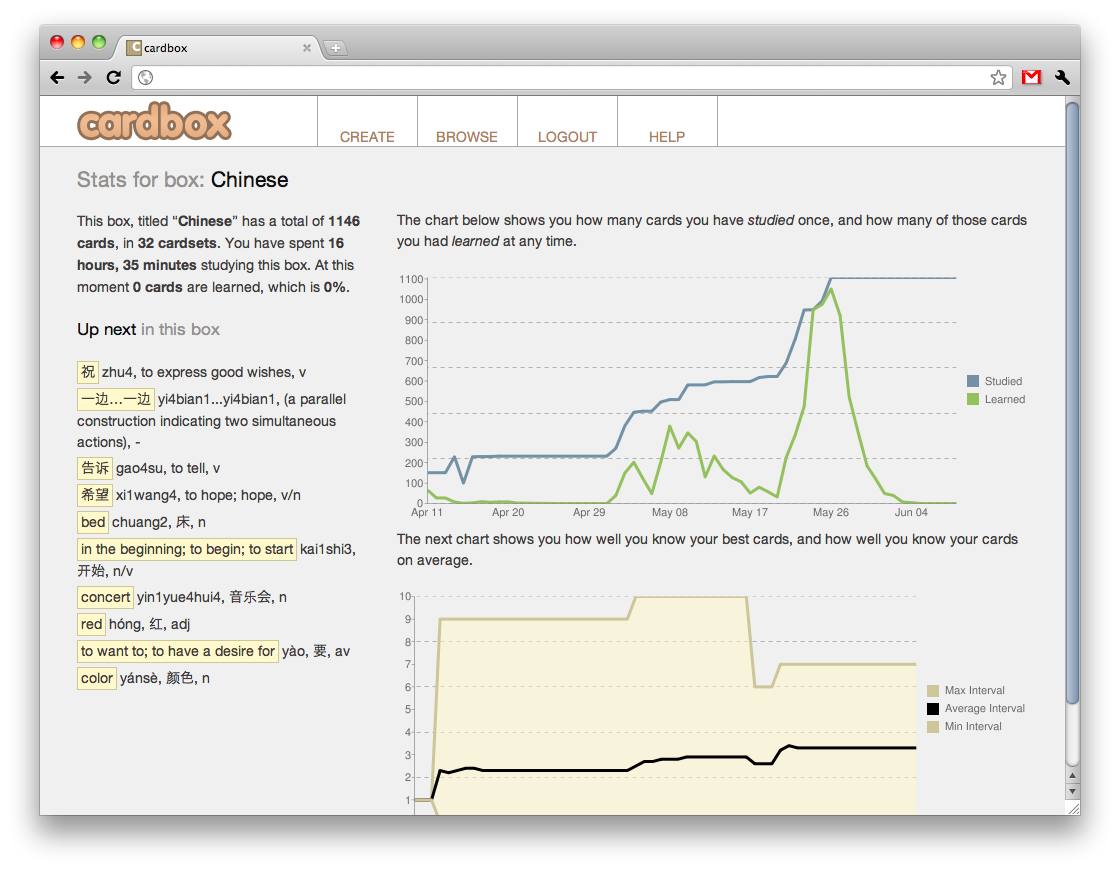Click the Max Interval legend swatch
The width and height of the screenshot is (1120, 870).
click(933, 691)
